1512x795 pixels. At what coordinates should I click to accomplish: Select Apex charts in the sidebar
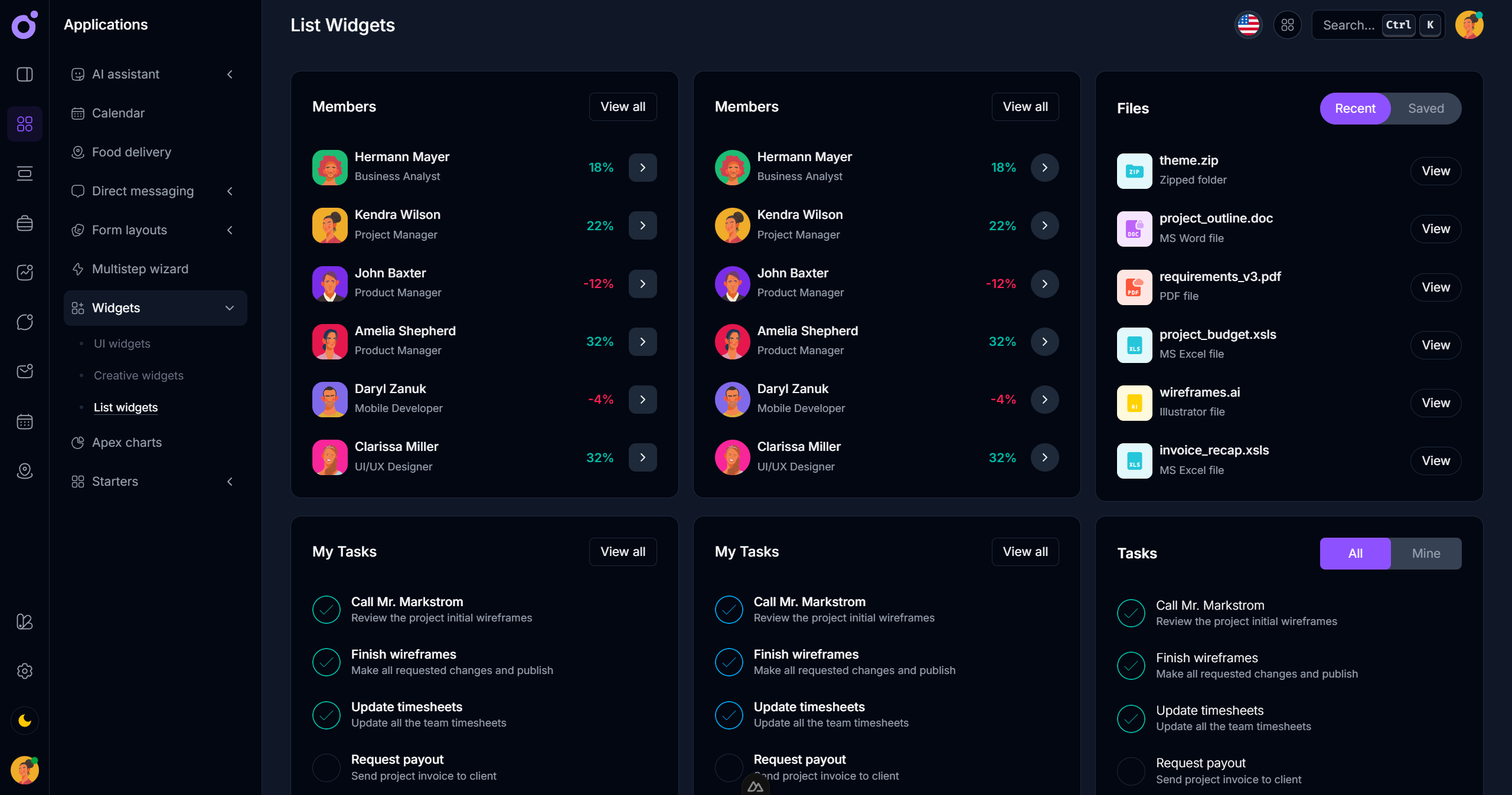(127, 442)
